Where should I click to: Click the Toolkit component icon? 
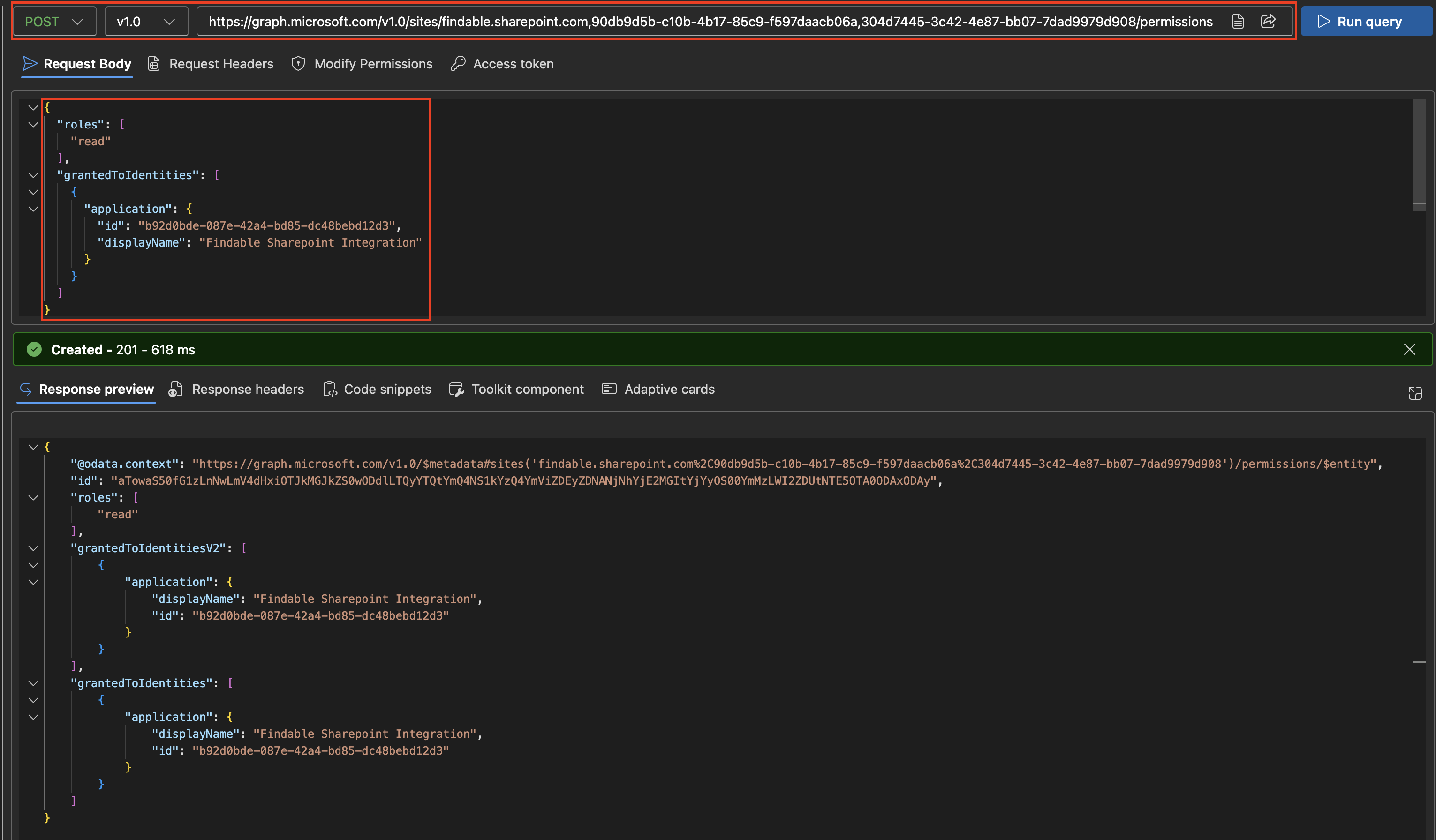pyautogui.click(x=456, y=389)
